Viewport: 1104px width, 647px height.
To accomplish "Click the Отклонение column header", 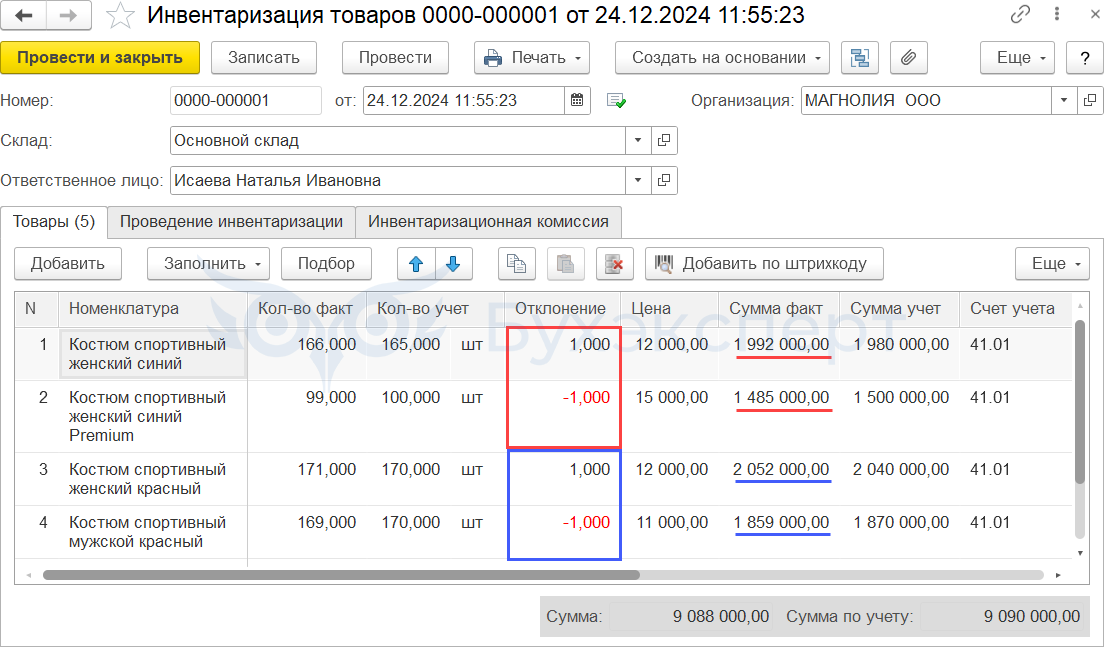I will [561, 308].
